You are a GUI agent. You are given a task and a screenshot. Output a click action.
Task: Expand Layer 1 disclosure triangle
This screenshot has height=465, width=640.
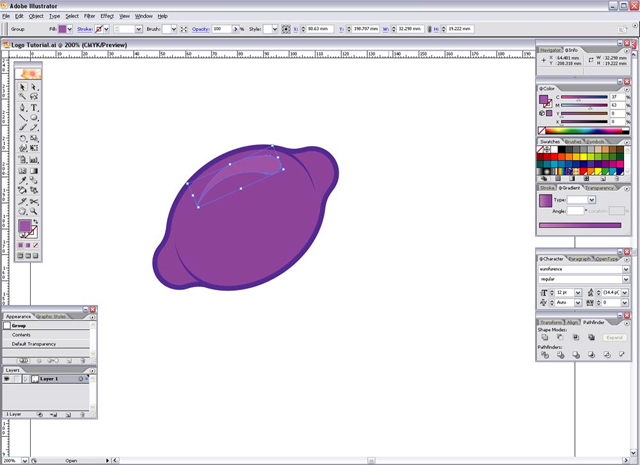click(26, 379)
